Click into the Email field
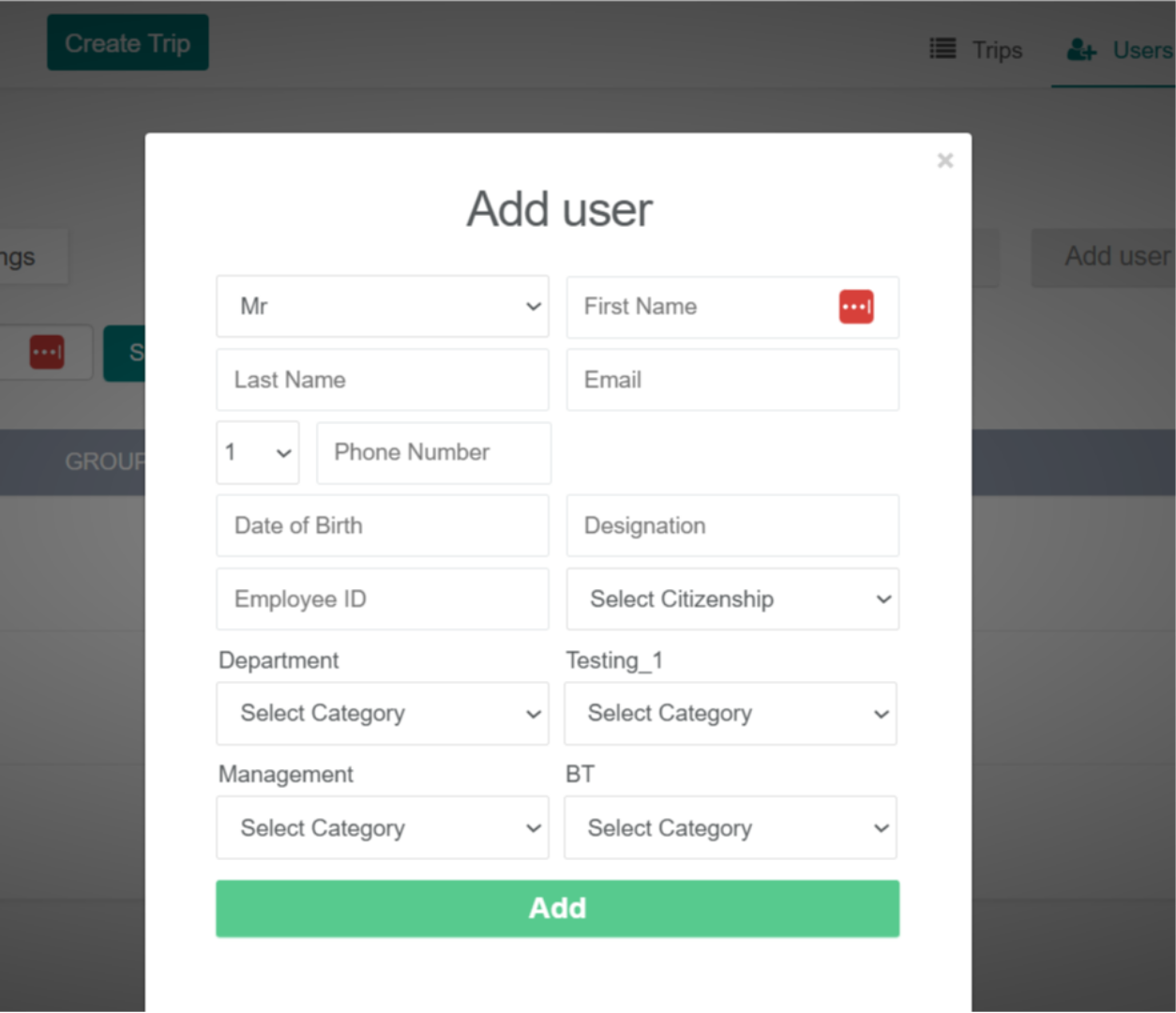 pyautogui.click(x=732, y=380)
